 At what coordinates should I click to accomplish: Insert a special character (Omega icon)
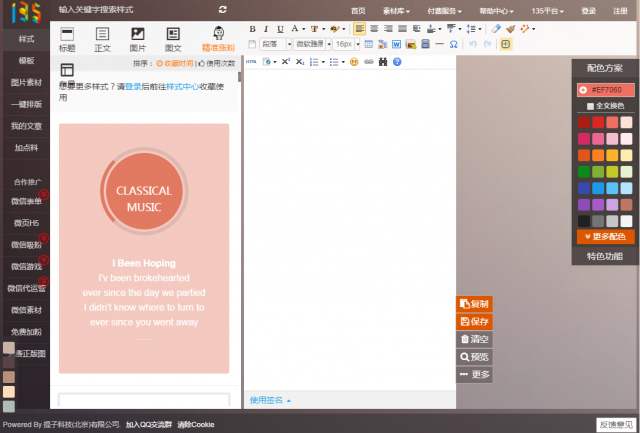click(x=454, y=45)
